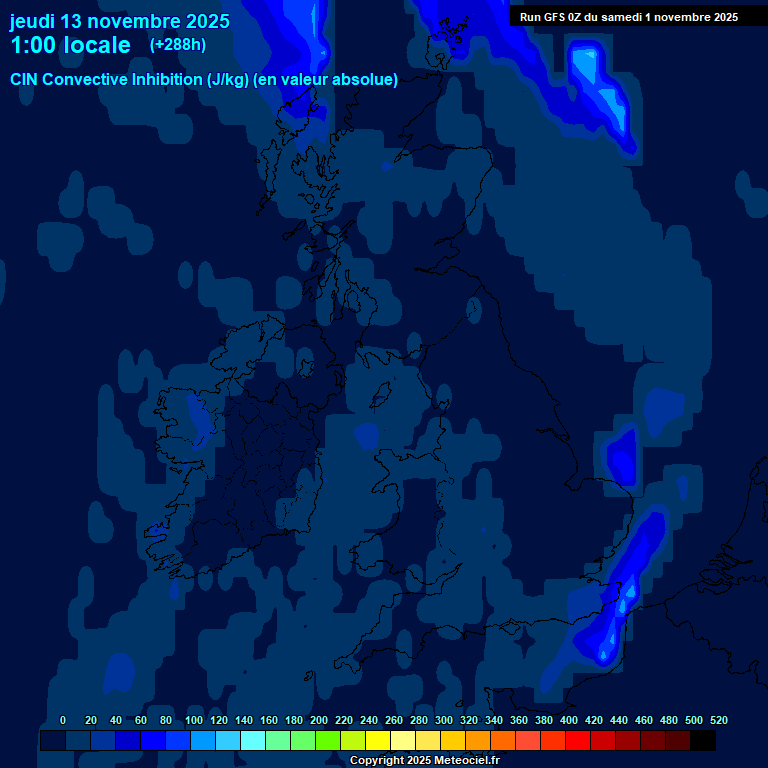The height and width of the screenshot is (768, 768).
Task: Select the 180–200 light green legend swatch
Action: [303, 740]
